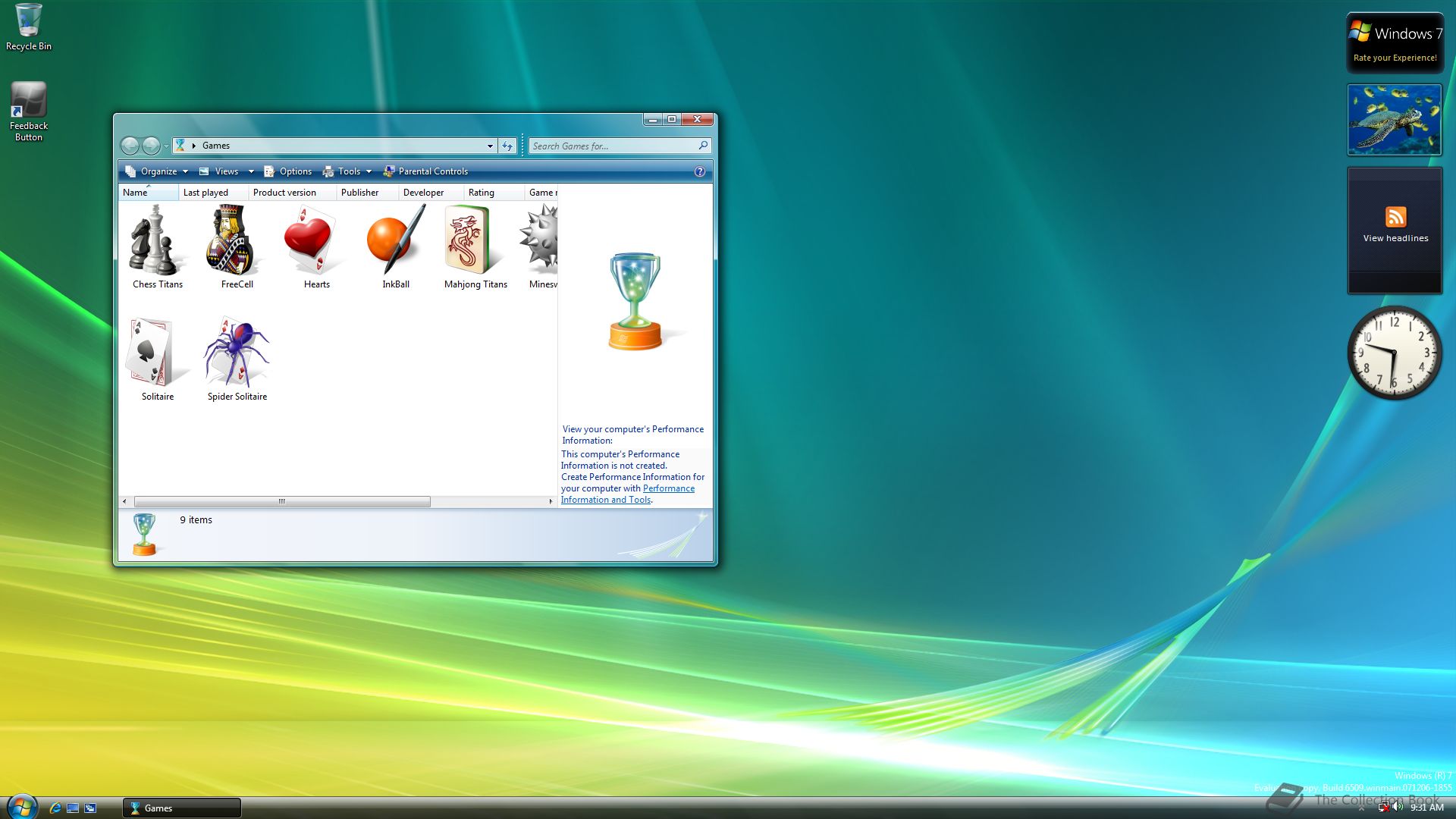Screen dimensions: 1456x819
Task: Open the Organize menu
Action: [x=157, y=171]
